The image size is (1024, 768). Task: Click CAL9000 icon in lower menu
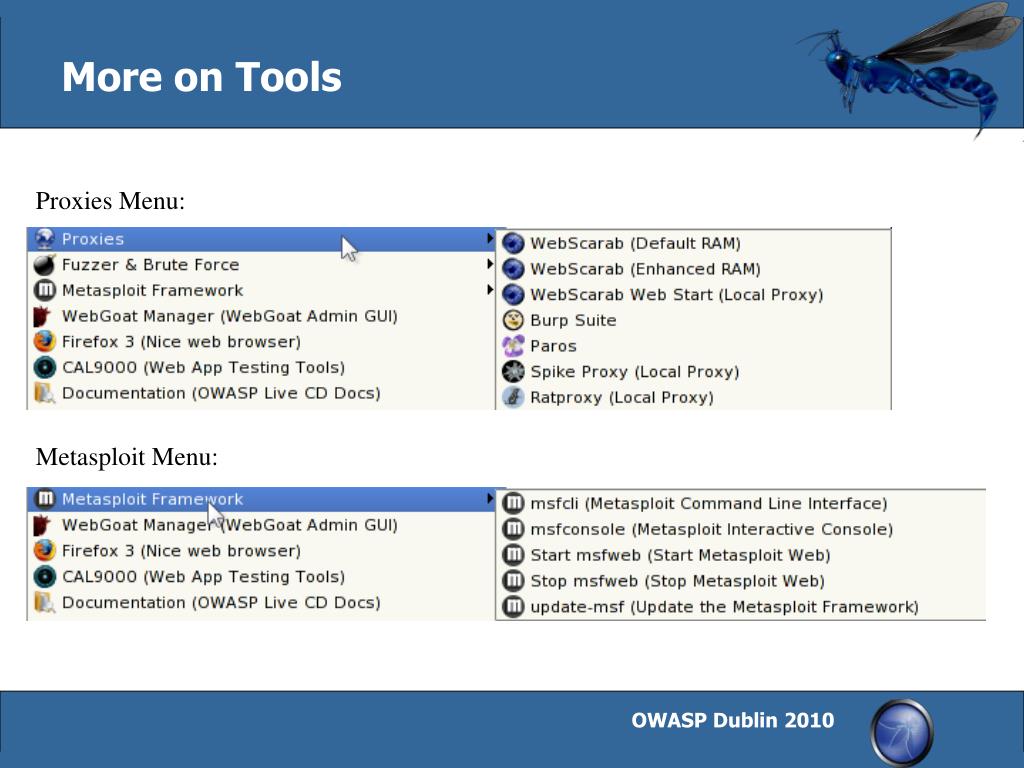pyautogui.click(x=44, y=577)
